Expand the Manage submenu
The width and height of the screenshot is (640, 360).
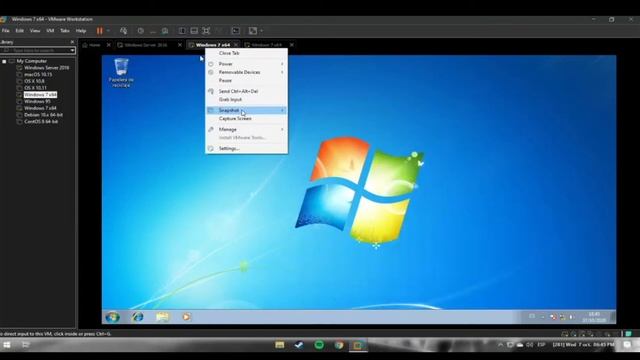click(247, 129)
